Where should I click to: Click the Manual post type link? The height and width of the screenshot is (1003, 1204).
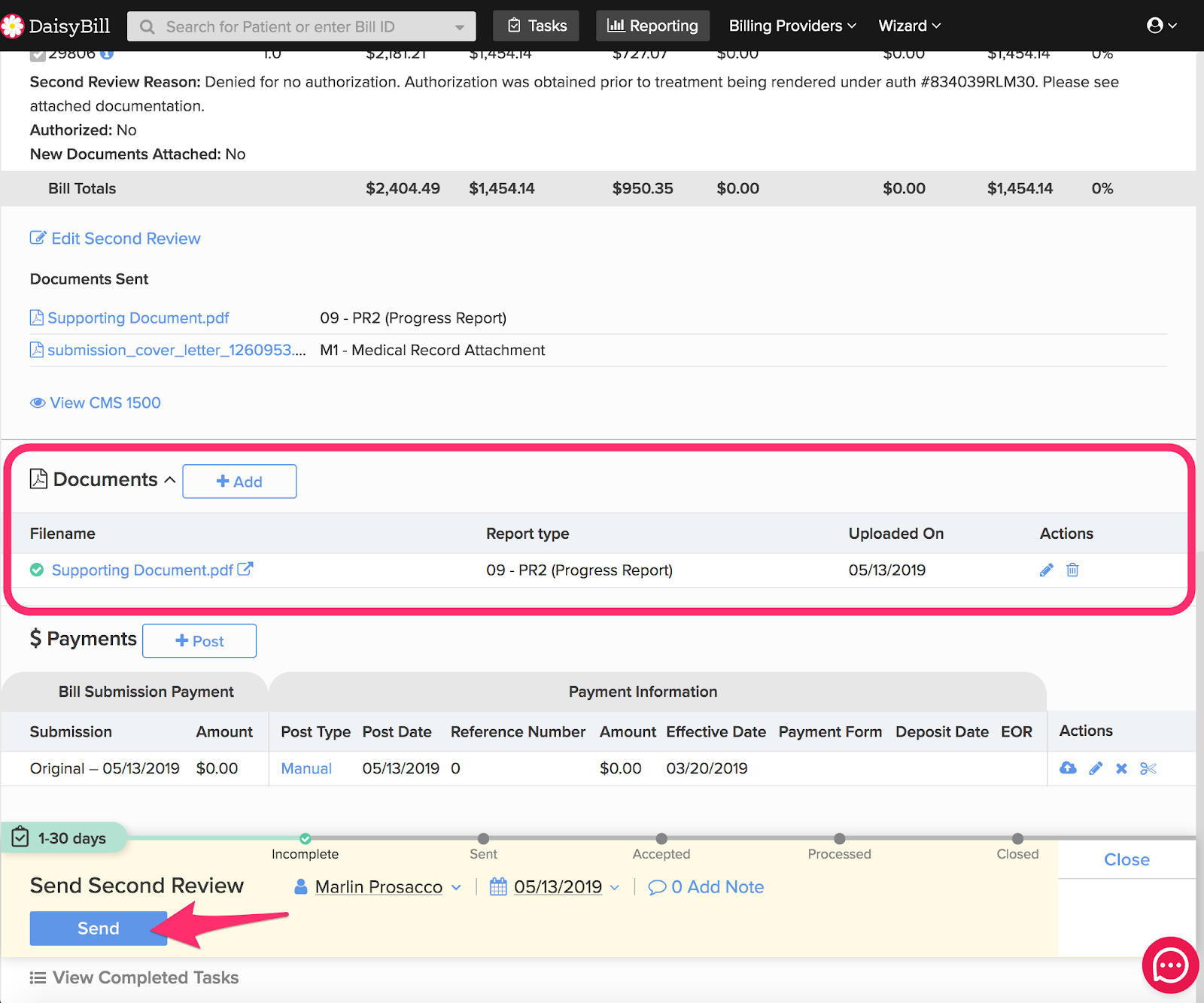(x=306, y=768)
